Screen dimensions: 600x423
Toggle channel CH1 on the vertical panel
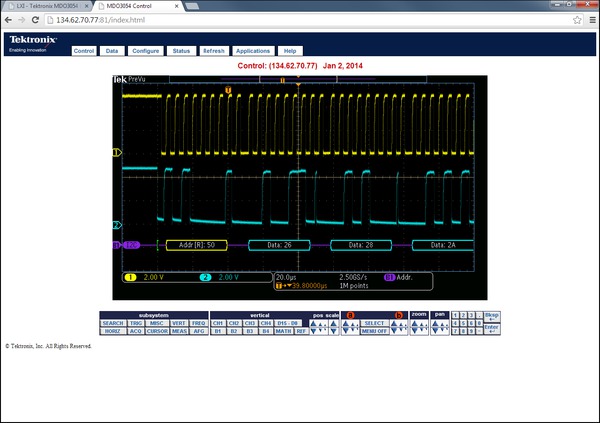(x=218, y=323)
